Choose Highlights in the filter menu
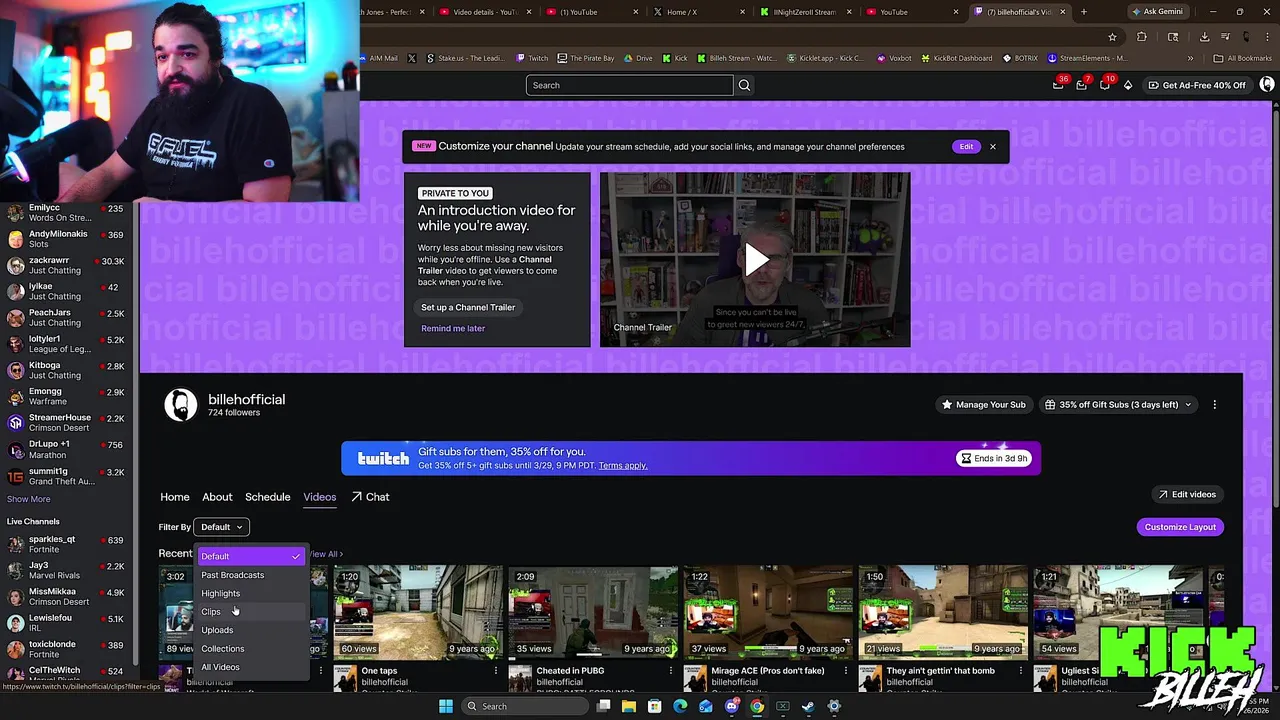 (x=250, y=593)
